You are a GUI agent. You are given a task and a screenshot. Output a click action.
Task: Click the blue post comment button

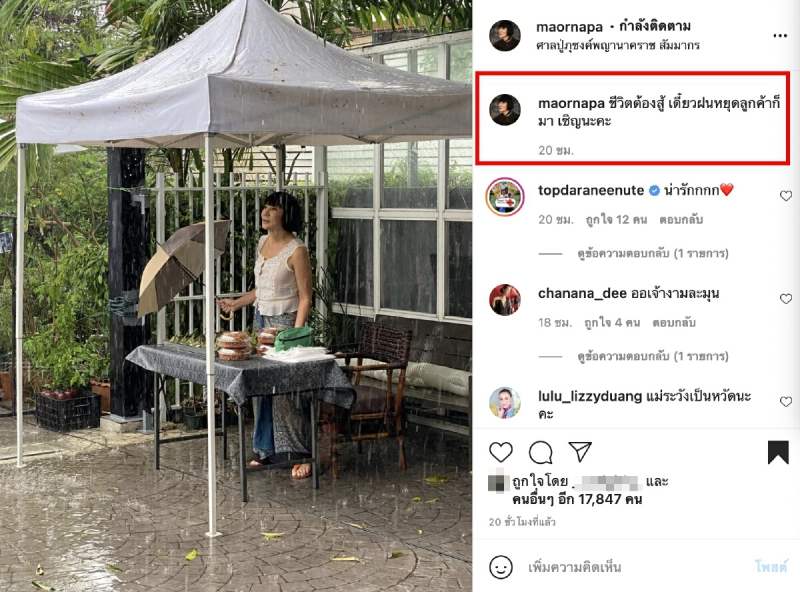771,566
